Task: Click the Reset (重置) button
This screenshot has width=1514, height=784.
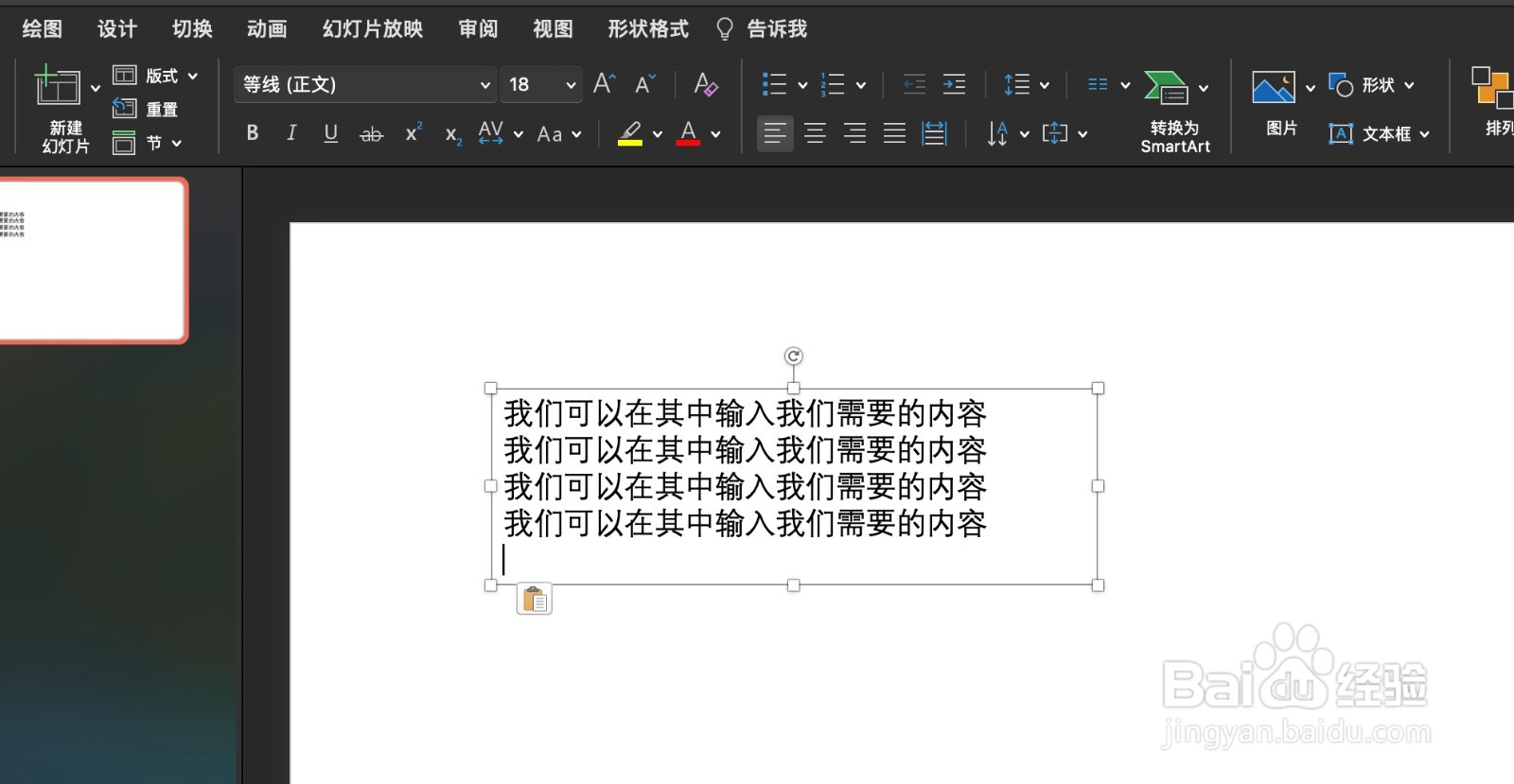Action: (x=146, y=109)
